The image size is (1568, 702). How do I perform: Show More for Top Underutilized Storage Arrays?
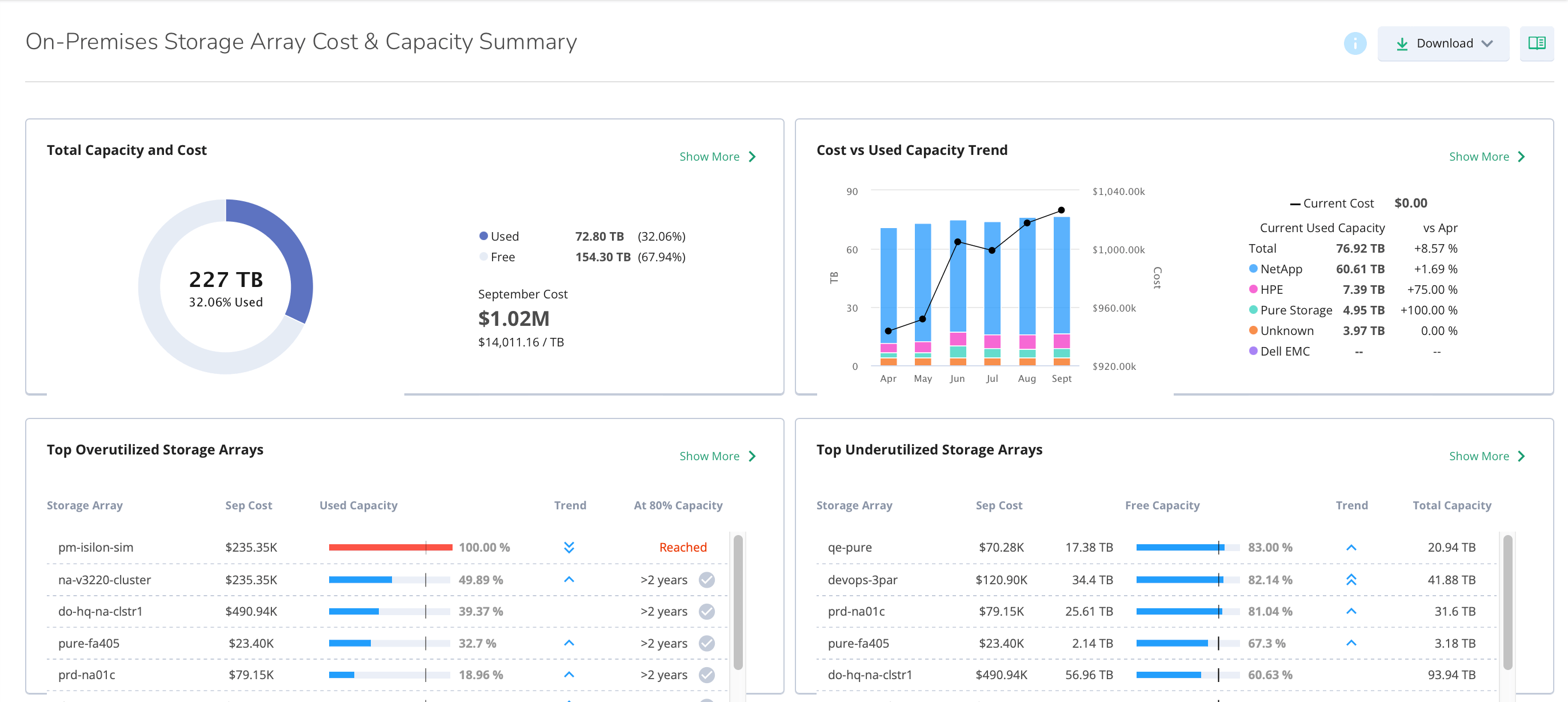coord(1487,456)
